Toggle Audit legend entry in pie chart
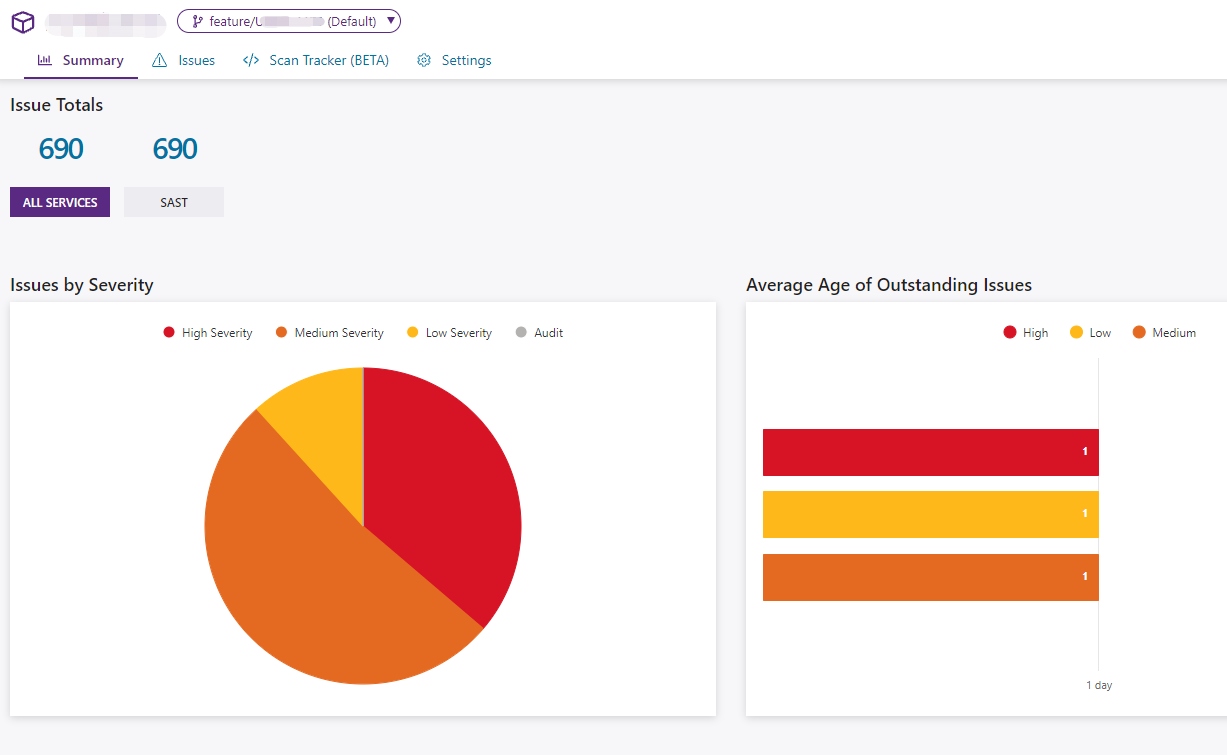This screenshot has height=755, width=1227. (x=539, y=333)
